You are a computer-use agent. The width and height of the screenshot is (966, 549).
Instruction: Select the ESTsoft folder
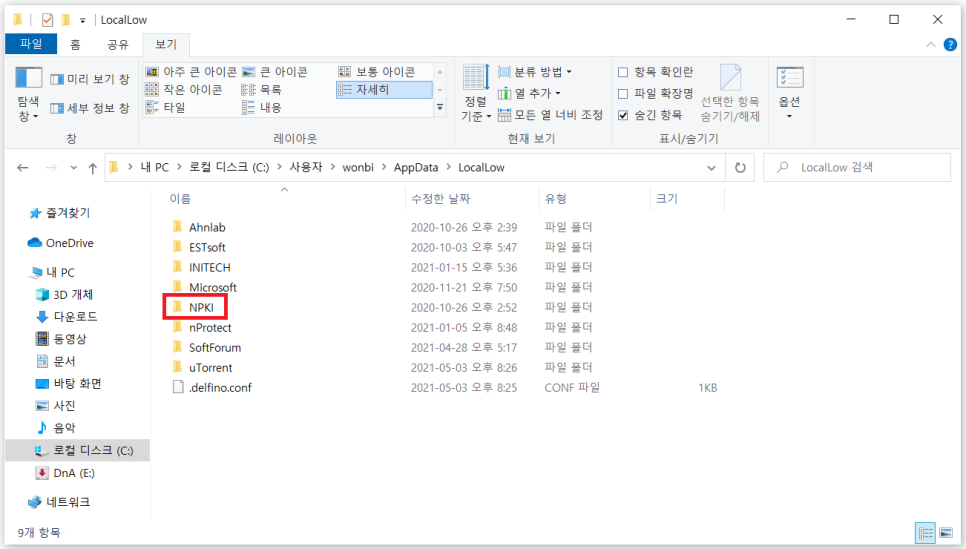tap(207, 248)
